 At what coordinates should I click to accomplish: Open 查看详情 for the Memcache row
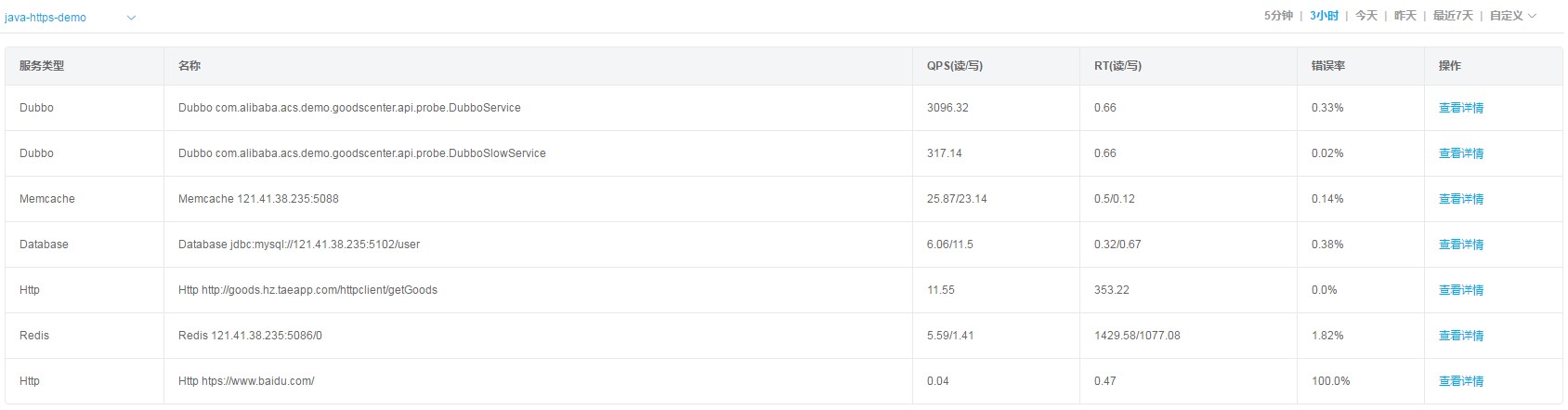click(x=1461, y=199)
